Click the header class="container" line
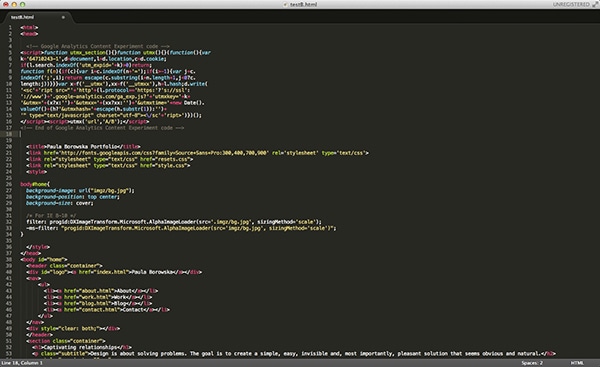 click(x=64, y=266)
